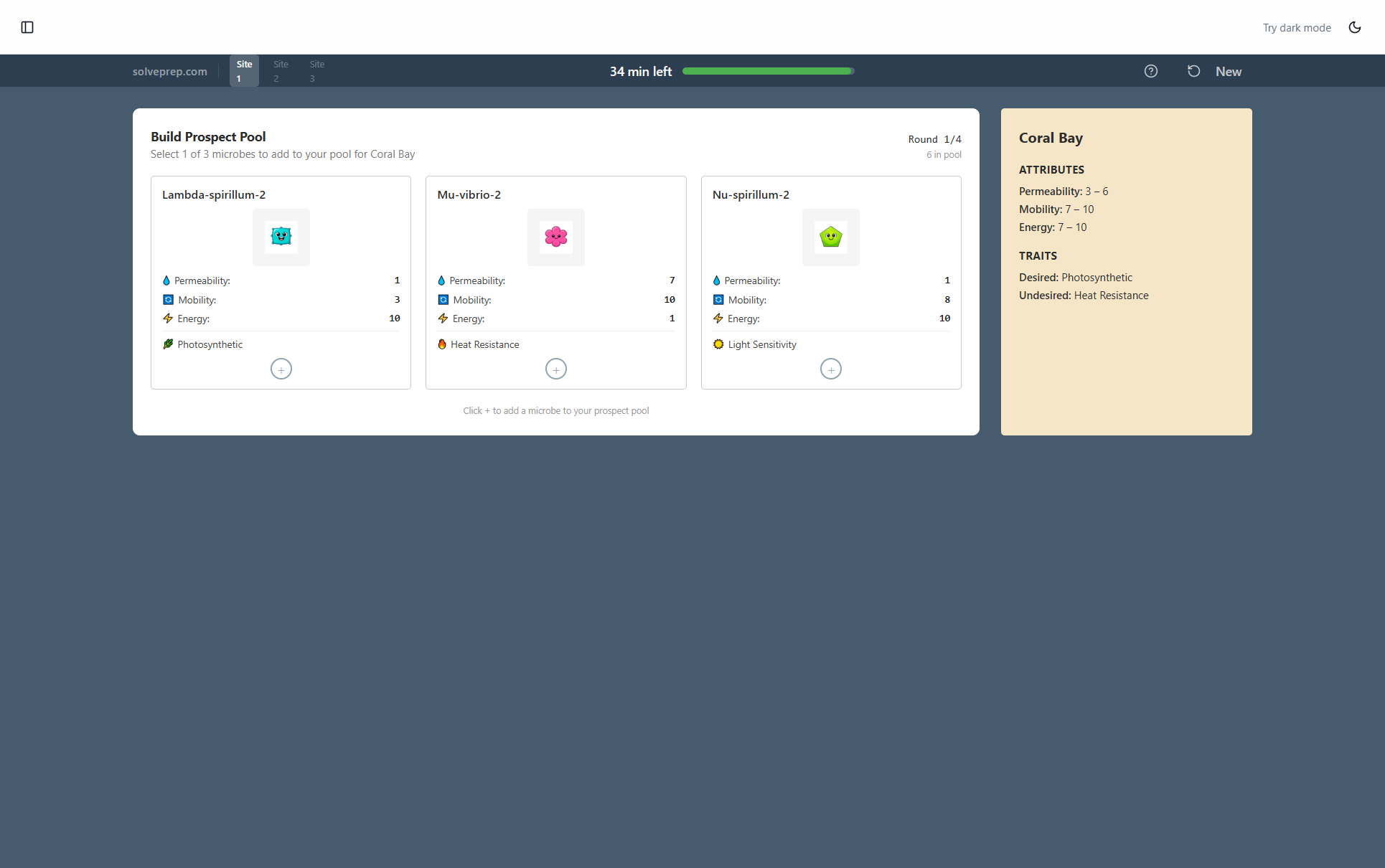Switch to the Site 2 tab
Screen dimensions: 1385x868
click(x=280, y=70)
